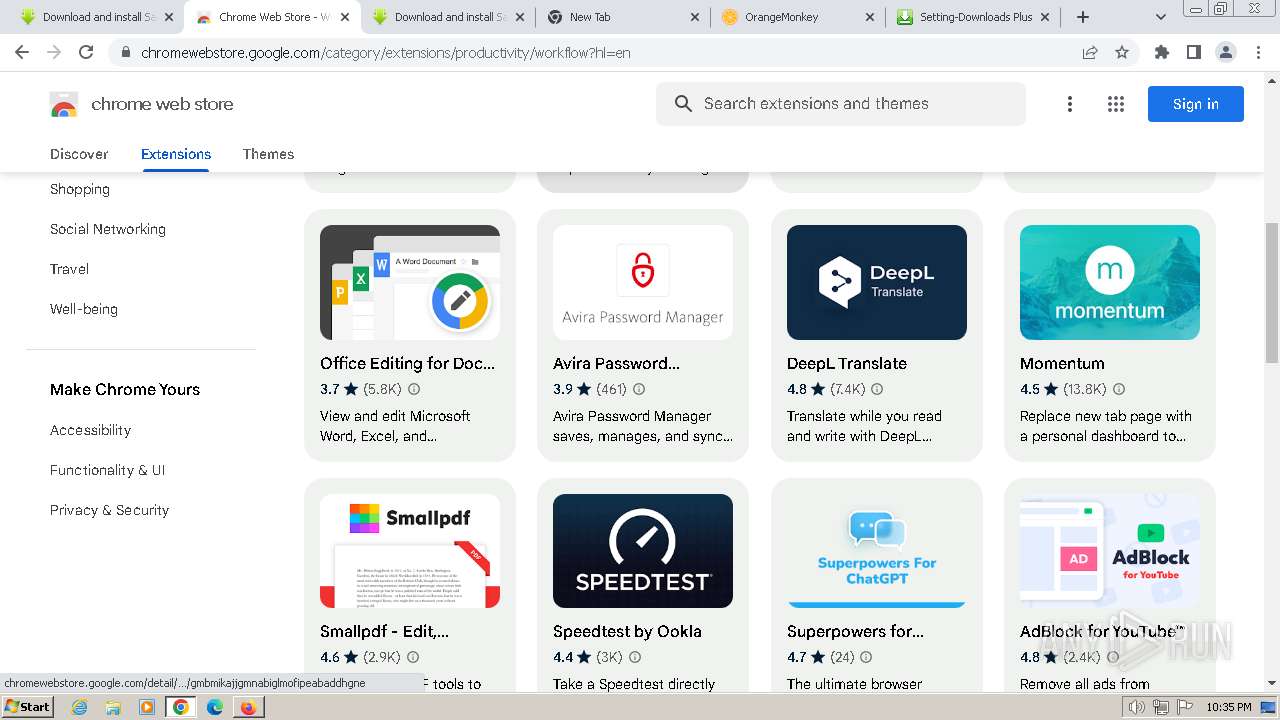Click the info icon next to Speedtest rating
The height and width of the screenshot is (720, 1280).
(635, 658)
